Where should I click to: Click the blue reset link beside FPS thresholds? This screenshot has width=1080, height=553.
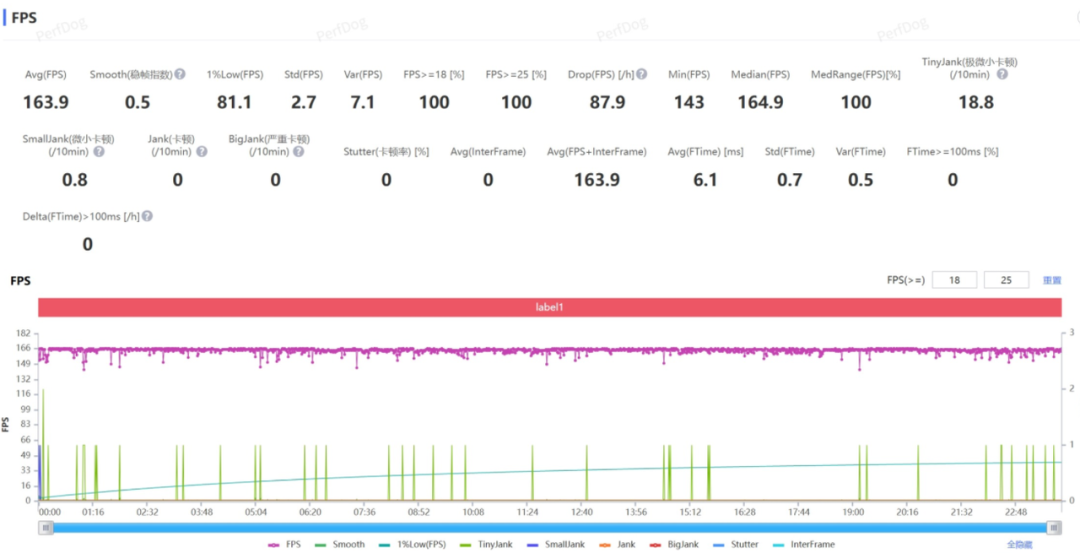[x=1052, y=281]
